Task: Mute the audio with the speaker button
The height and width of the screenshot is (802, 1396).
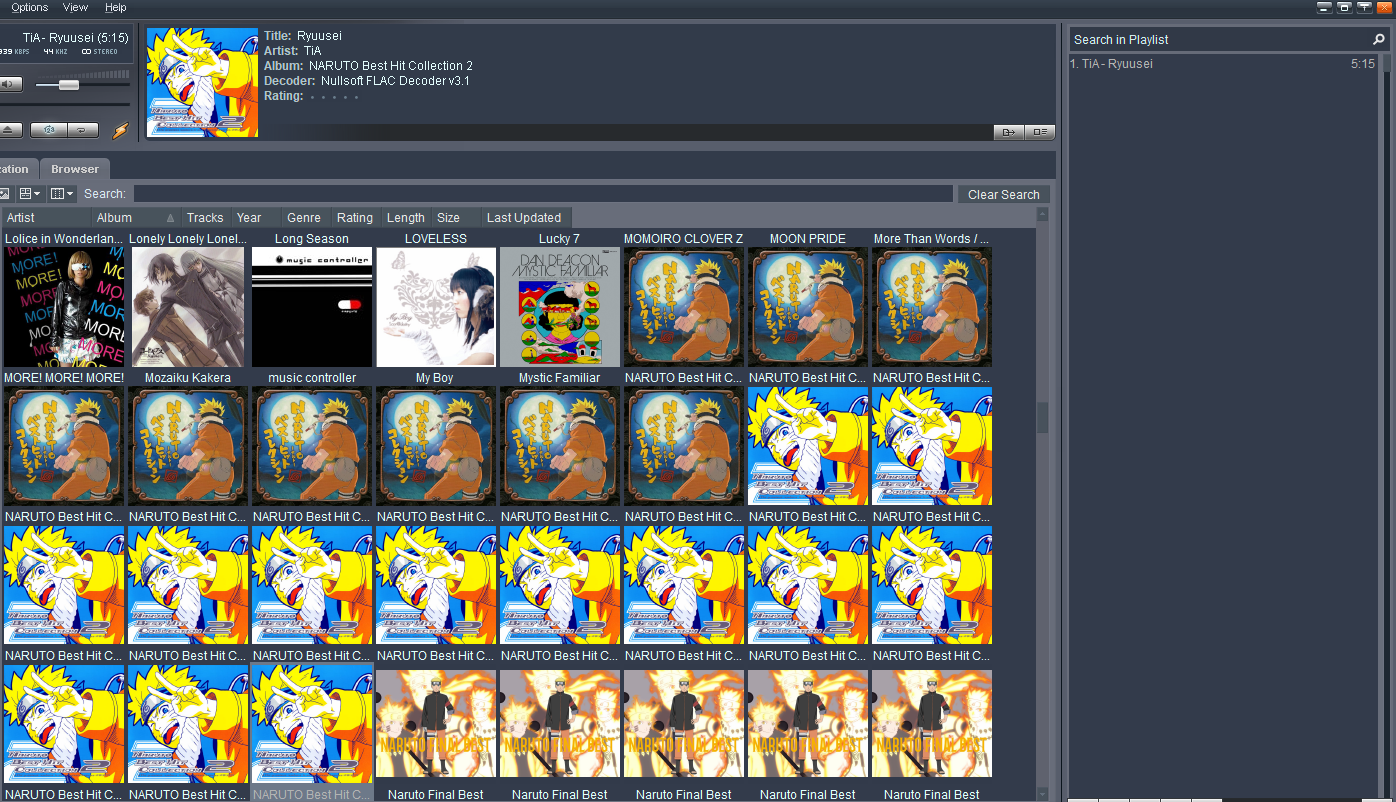Action: point(10,84)
